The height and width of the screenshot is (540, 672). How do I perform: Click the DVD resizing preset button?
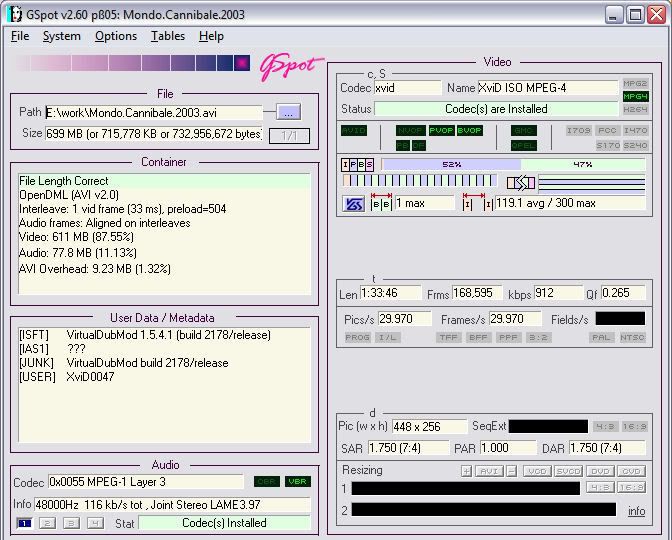(x=600, y=471)
